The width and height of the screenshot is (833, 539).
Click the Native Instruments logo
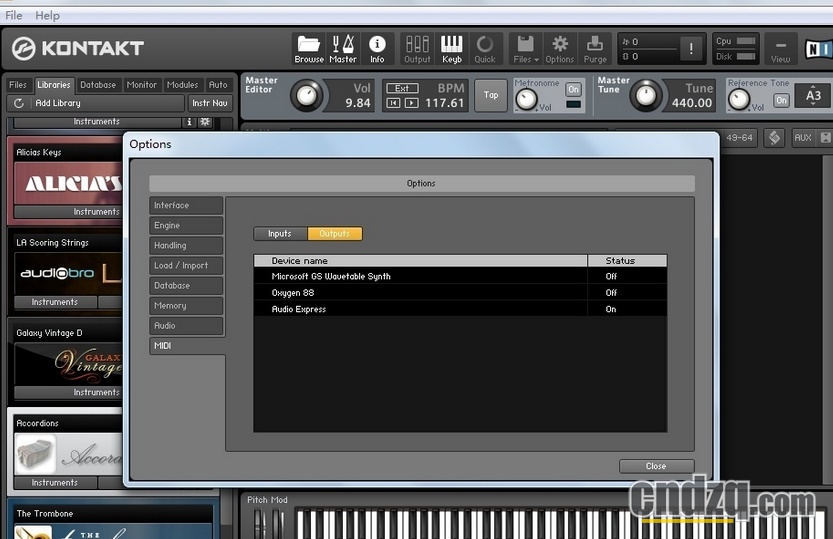[818, 49]
